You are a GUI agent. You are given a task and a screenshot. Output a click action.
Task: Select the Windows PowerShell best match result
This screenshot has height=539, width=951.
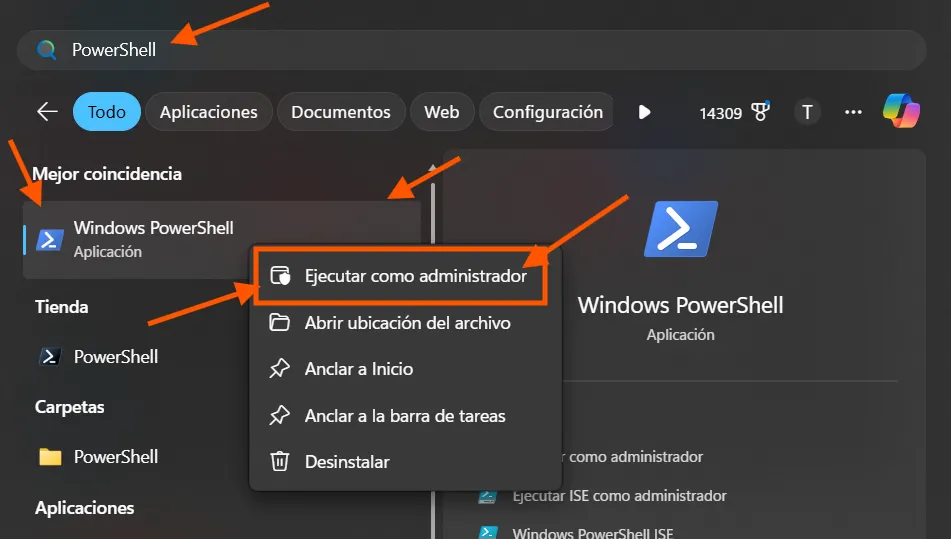[x=222, y=239]
